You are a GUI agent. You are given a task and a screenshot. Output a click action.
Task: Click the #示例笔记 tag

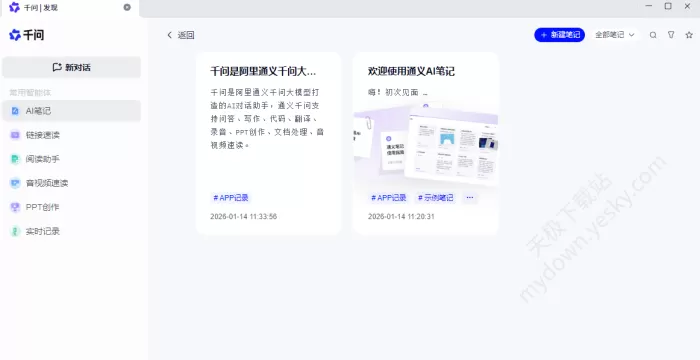435,198
